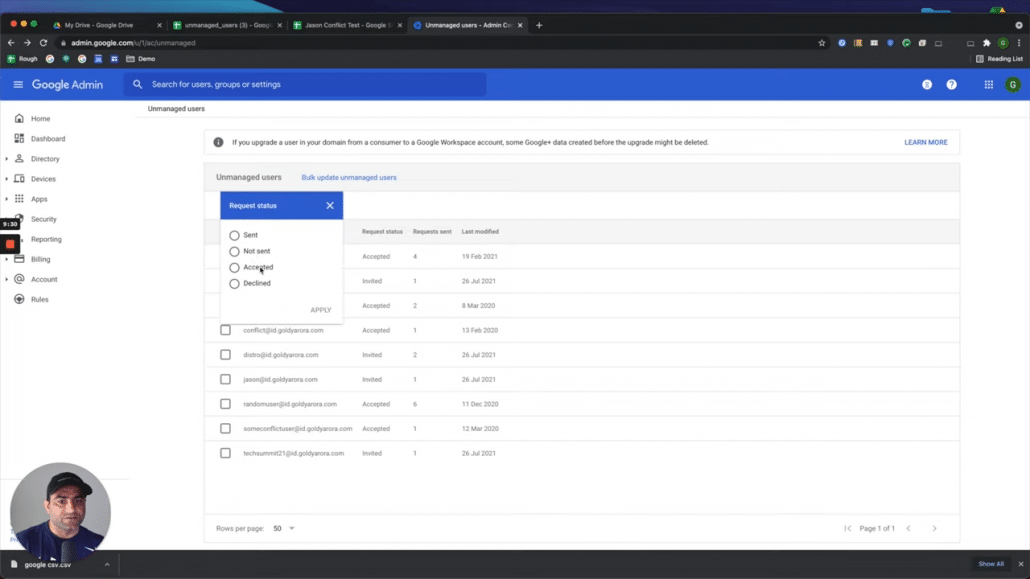Check the conflict@id.goldyarora.com row checkbox

(225, 330)
